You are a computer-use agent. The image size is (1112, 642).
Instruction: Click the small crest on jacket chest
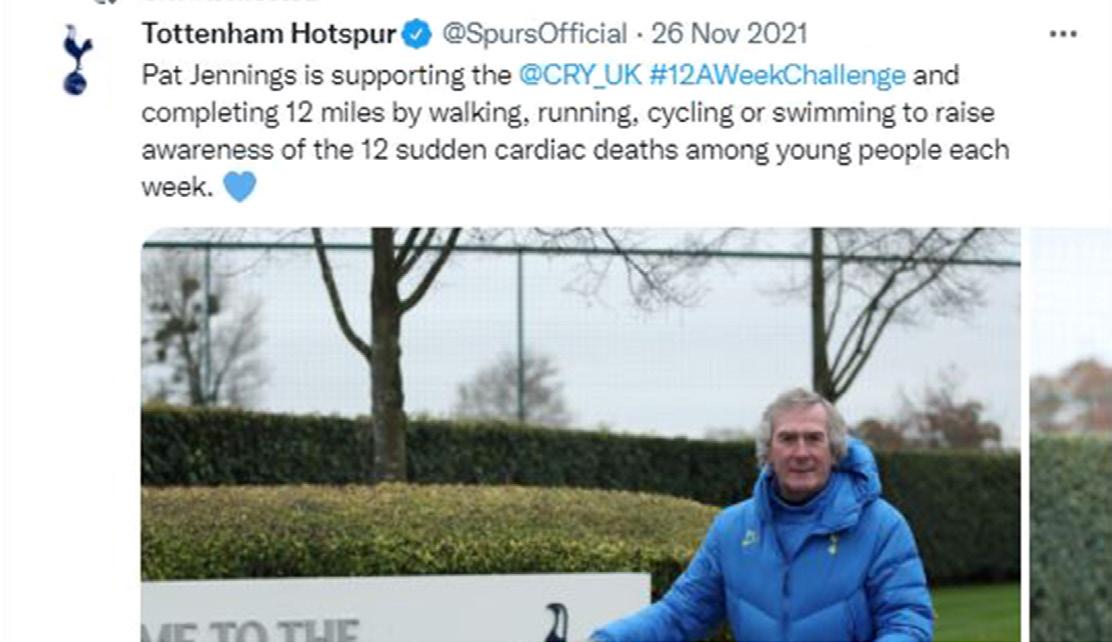point(832,543)
